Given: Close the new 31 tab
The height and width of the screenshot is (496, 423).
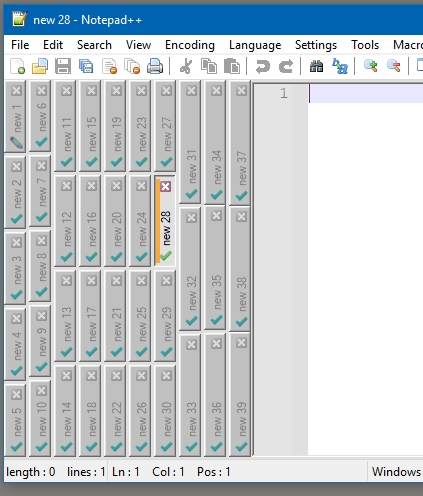Looking at the screenshot, I should [x=191, y=90].
